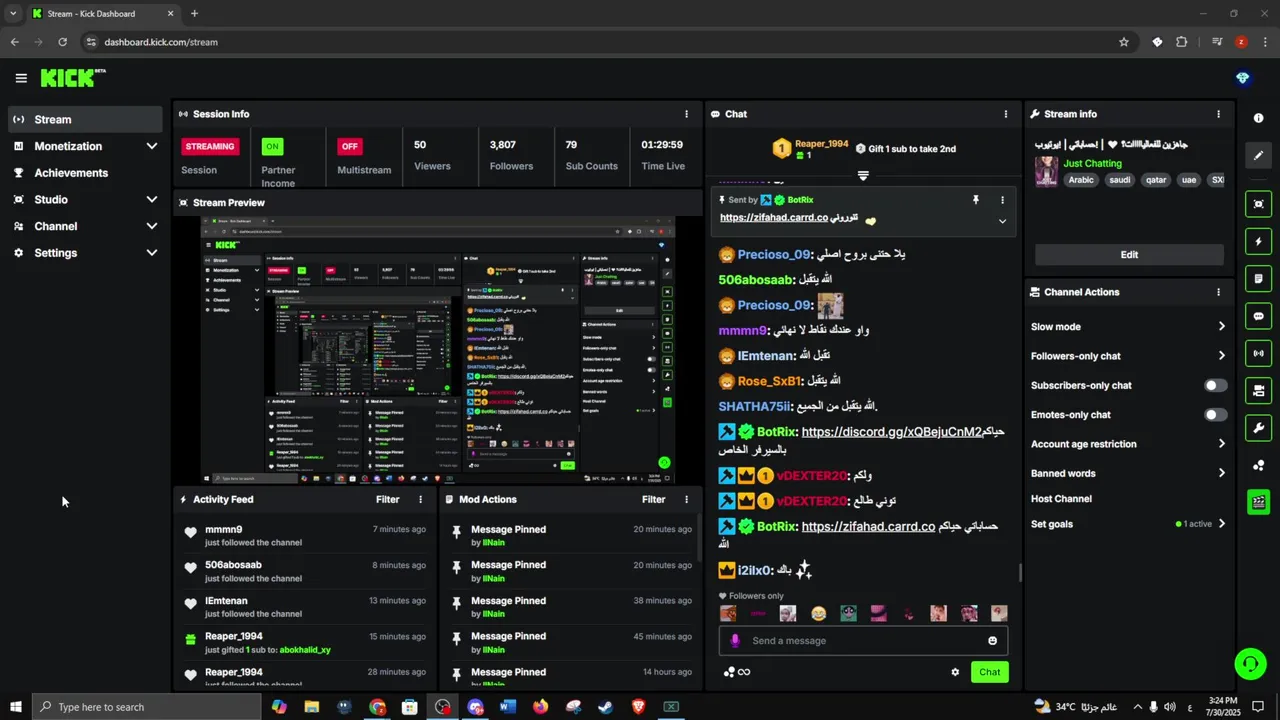Click the lightning bolt icon in right rail
Image resolution: width=1280 pixels, height=720 pixels.
1258,242
